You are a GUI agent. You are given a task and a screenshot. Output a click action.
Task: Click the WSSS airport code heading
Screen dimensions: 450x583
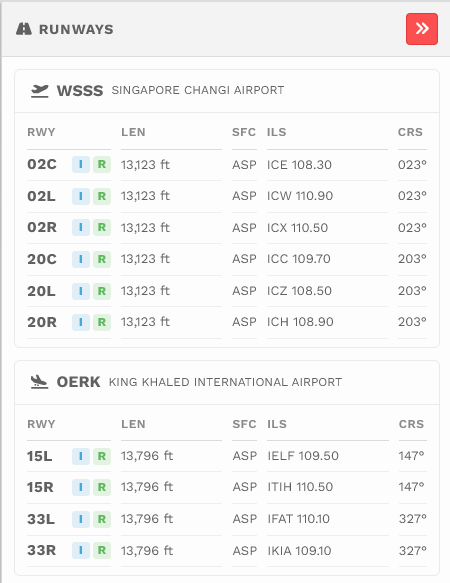(80, 91)
